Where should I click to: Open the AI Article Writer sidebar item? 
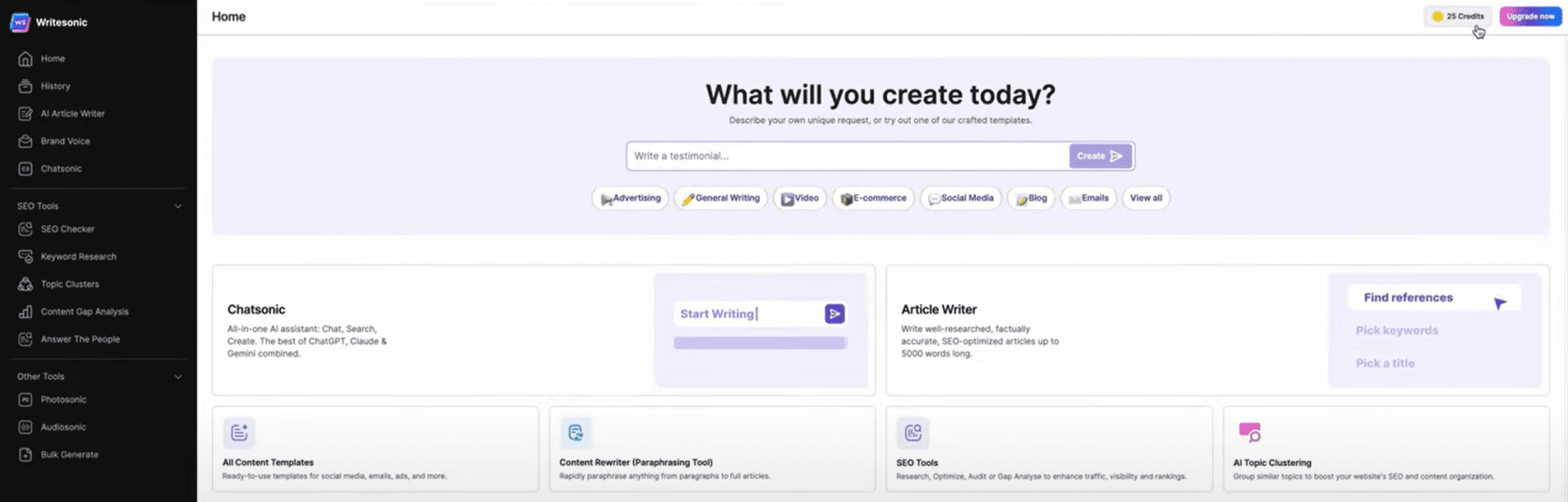pos(72,114)
